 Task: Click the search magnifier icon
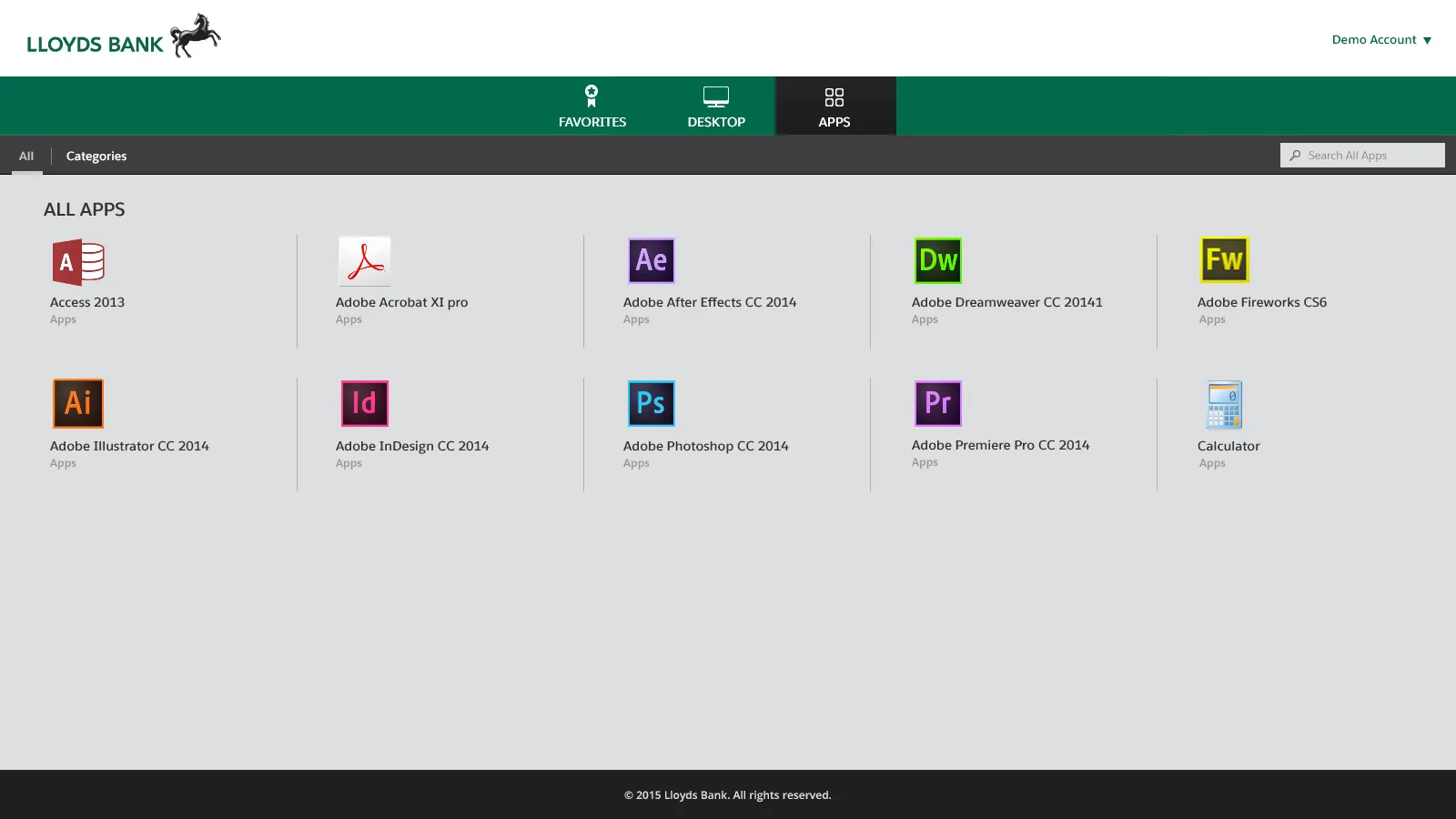tap(1295, 156)
